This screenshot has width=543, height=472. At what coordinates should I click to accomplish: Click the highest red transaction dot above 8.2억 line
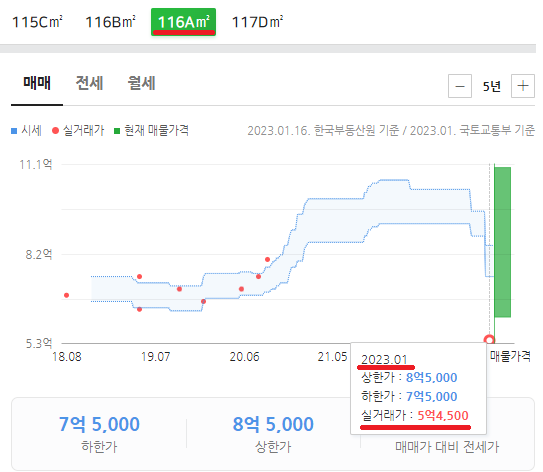(267, 259)
